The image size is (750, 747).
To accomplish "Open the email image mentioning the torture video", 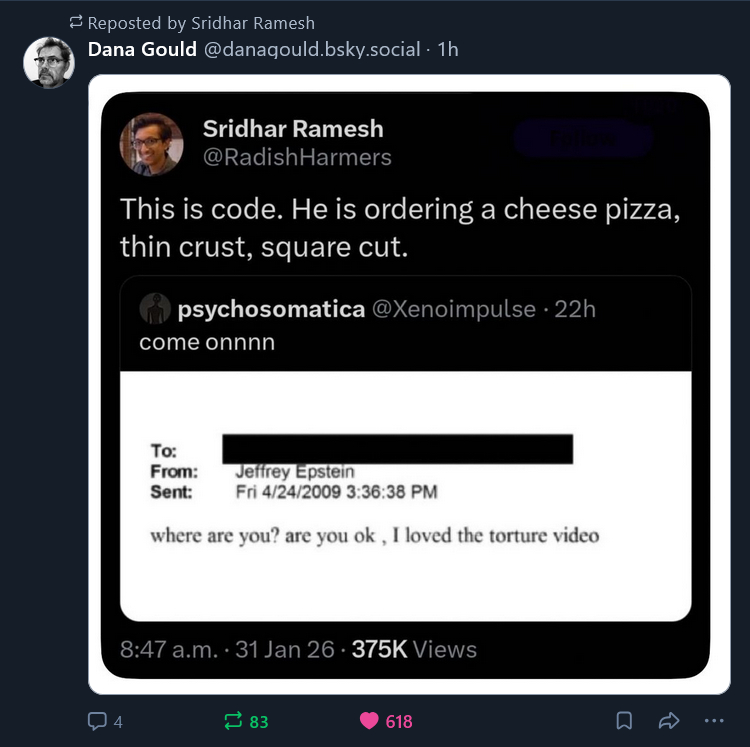I will (405, 495).
